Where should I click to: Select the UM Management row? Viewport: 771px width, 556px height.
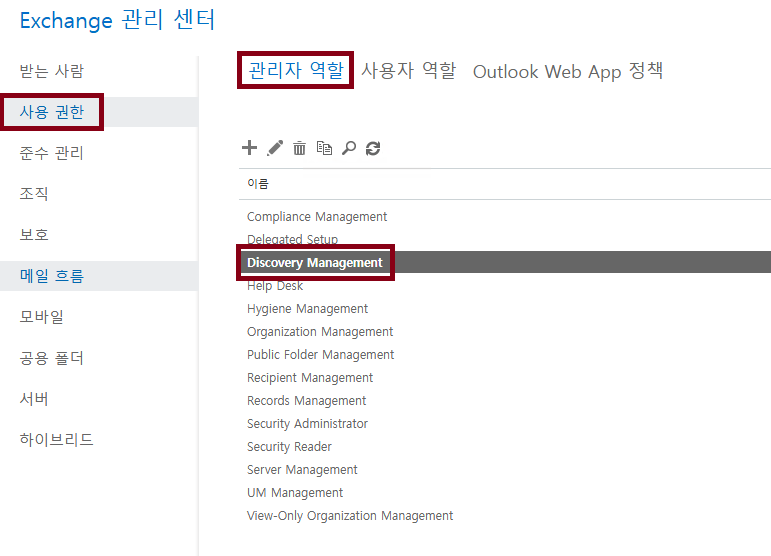(505, 493)
